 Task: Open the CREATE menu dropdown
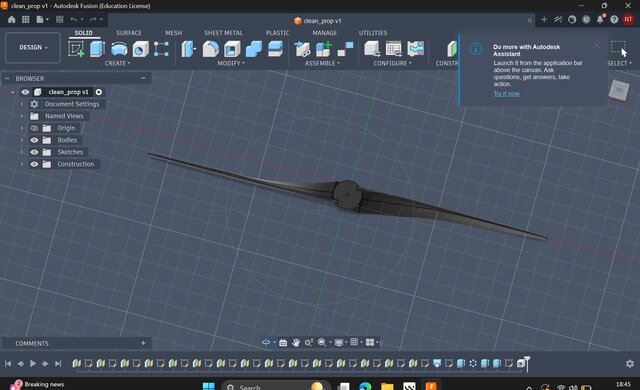pyautogui.click(x=118, y=63)
